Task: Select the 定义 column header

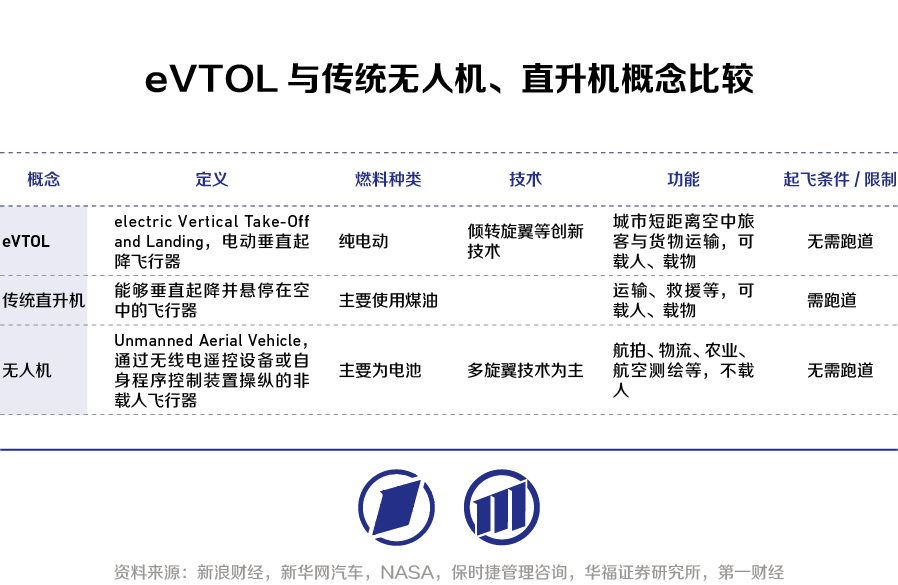Action: pyautogui.click(x=212, y=179)
